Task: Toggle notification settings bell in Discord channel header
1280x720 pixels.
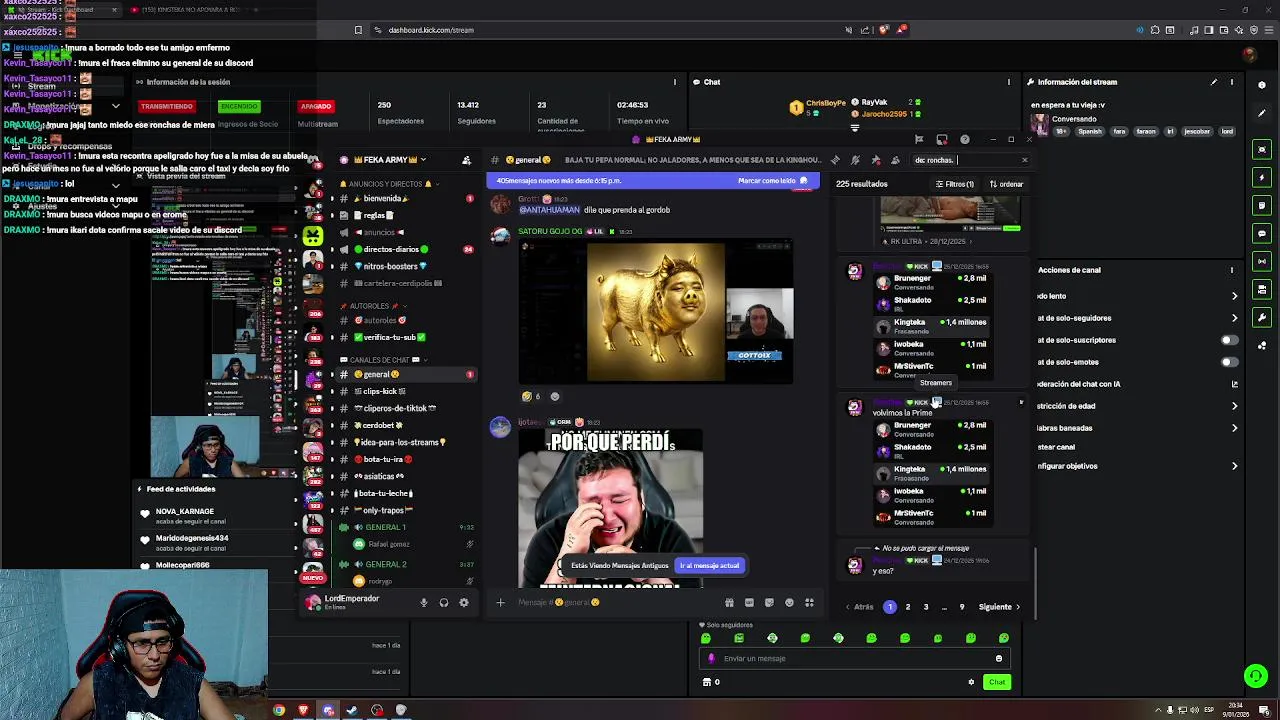Action: click(x=855, y=160)
